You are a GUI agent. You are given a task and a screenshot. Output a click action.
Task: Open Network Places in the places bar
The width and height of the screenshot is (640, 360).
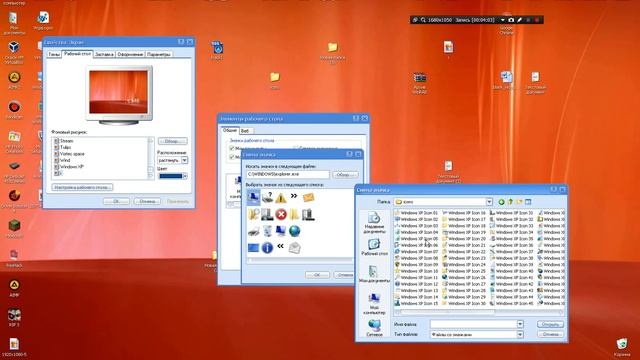point(374,328)
